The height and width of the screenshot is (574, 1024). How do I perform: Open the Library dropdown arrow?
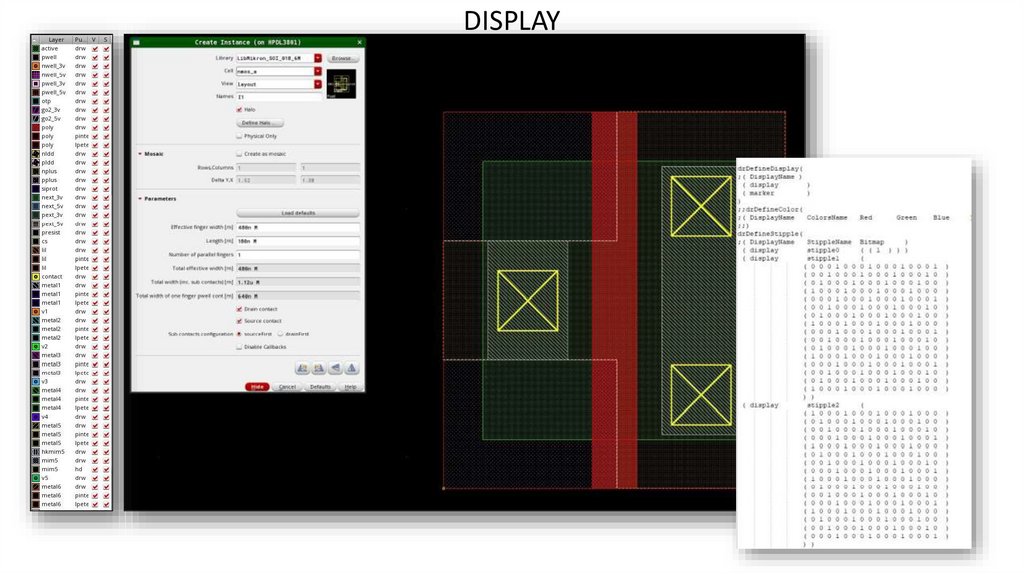[318, 58]
